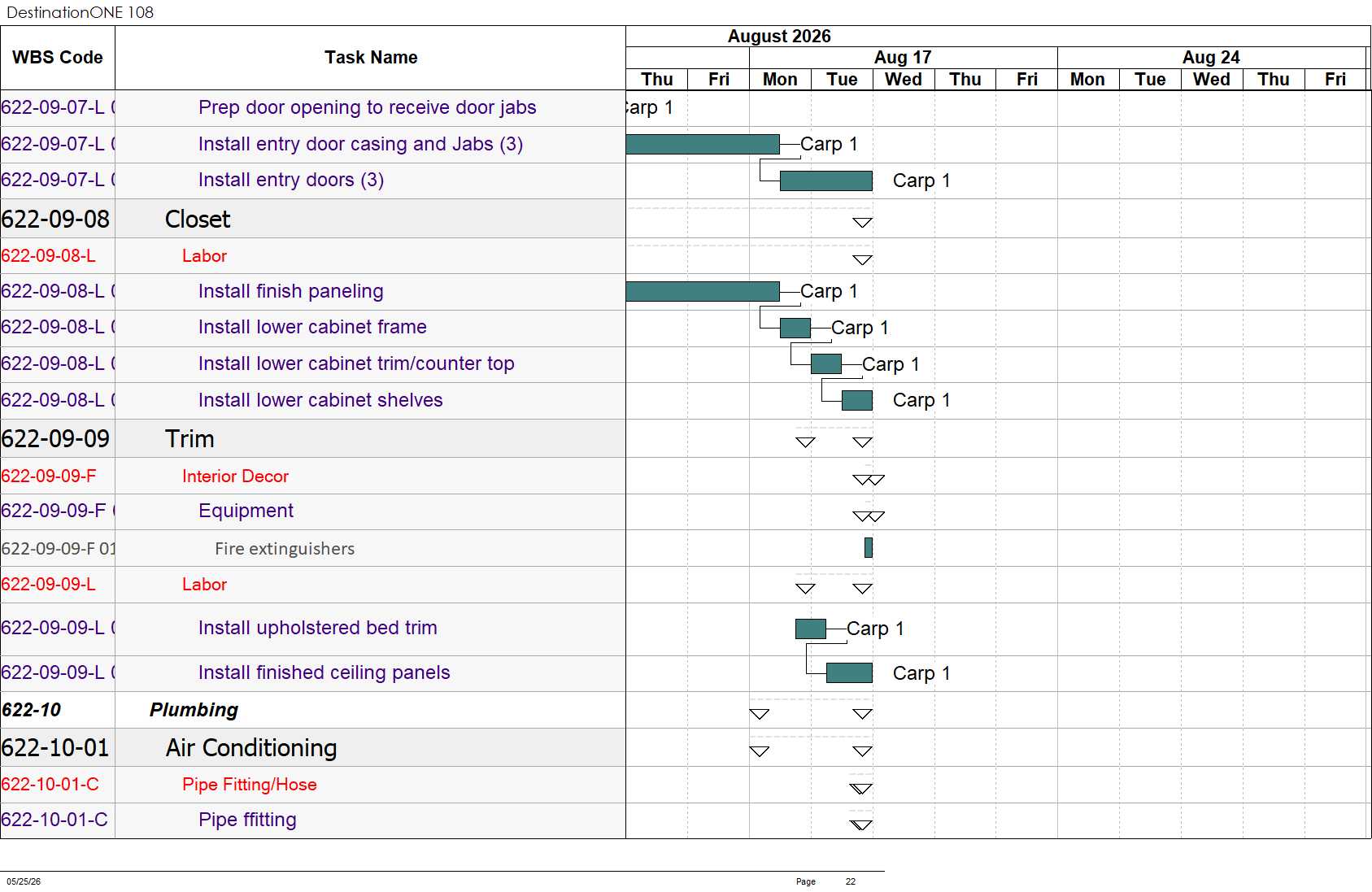Click WBS code 622-09-09-F 01
1372x892 pixels.
click(58, 549)
